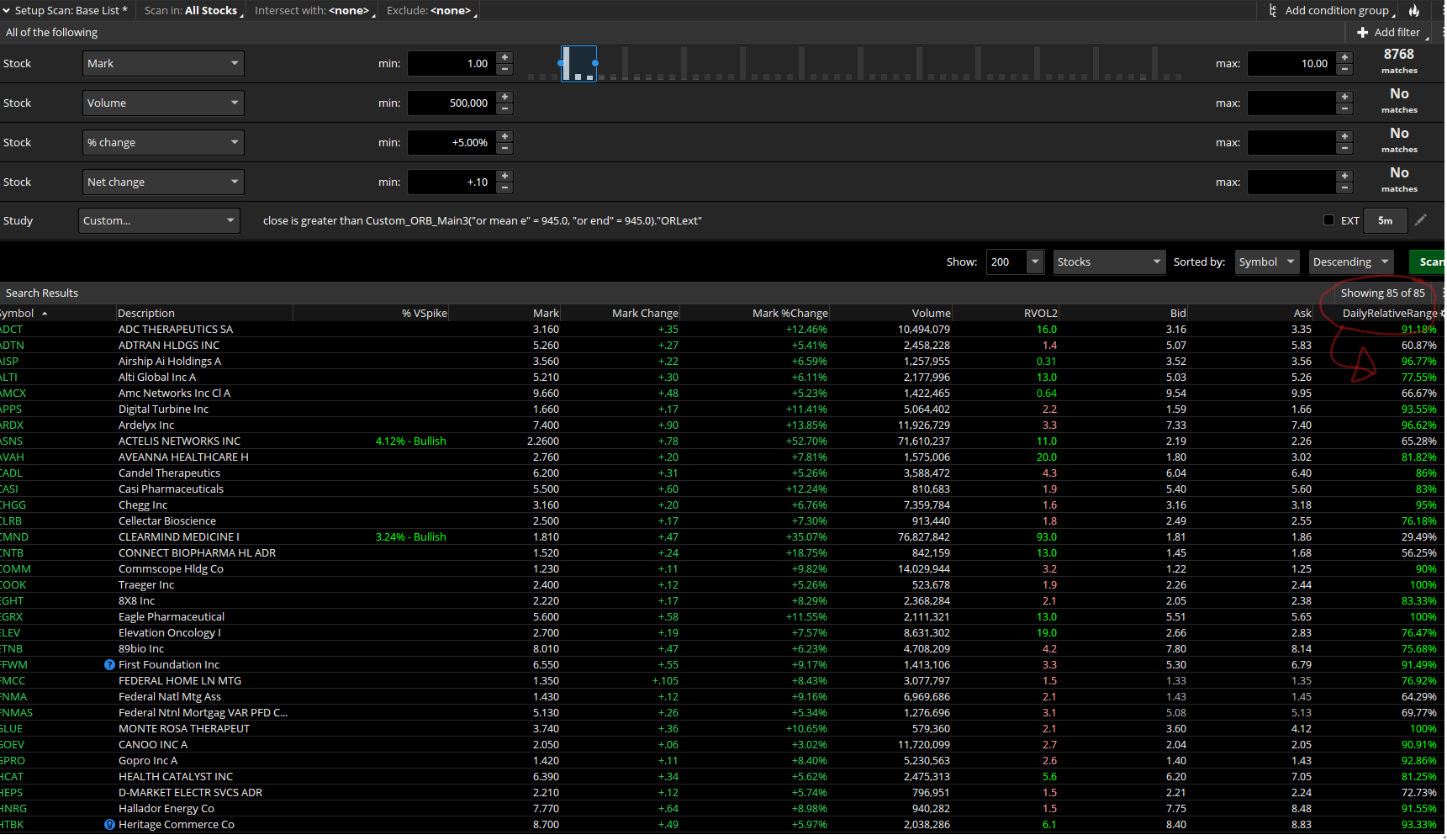This screenshot has width=1447, height=840.
Task: Decrease Net change max with minus
Action: tap(1344, 188)
